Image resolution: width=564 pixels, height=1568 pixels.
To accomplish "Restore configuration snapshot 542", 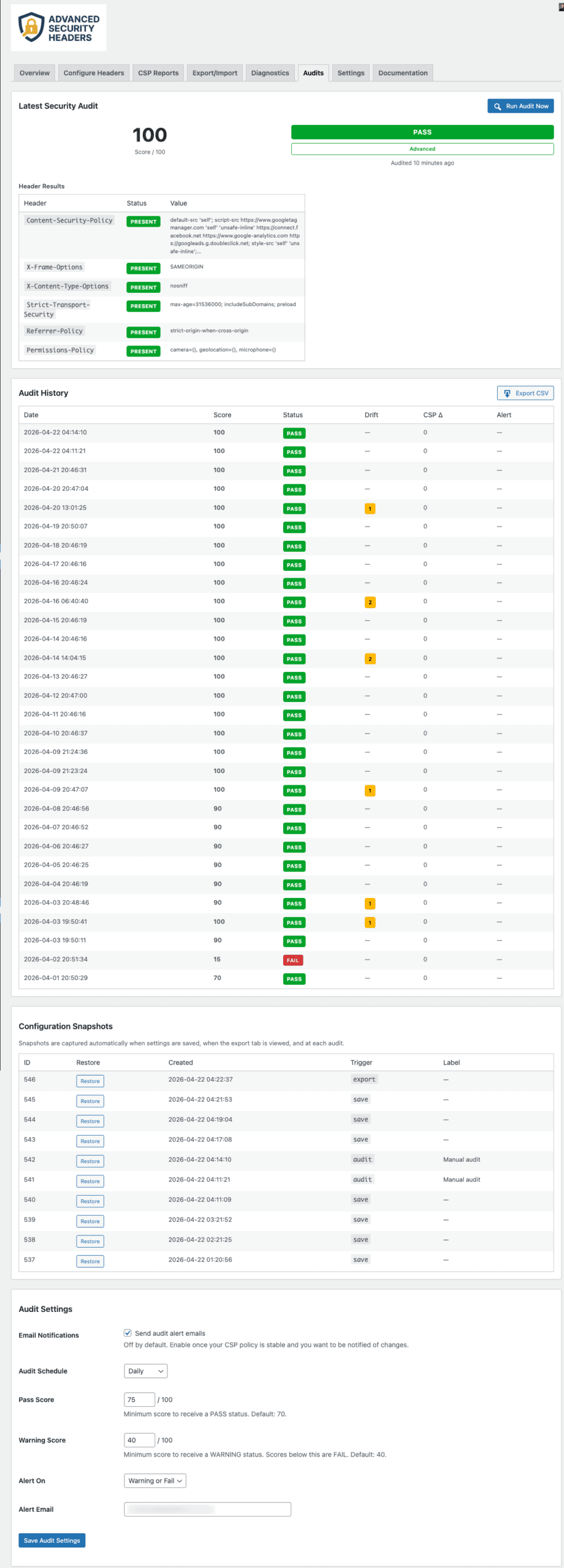I will click(90, 1161).
